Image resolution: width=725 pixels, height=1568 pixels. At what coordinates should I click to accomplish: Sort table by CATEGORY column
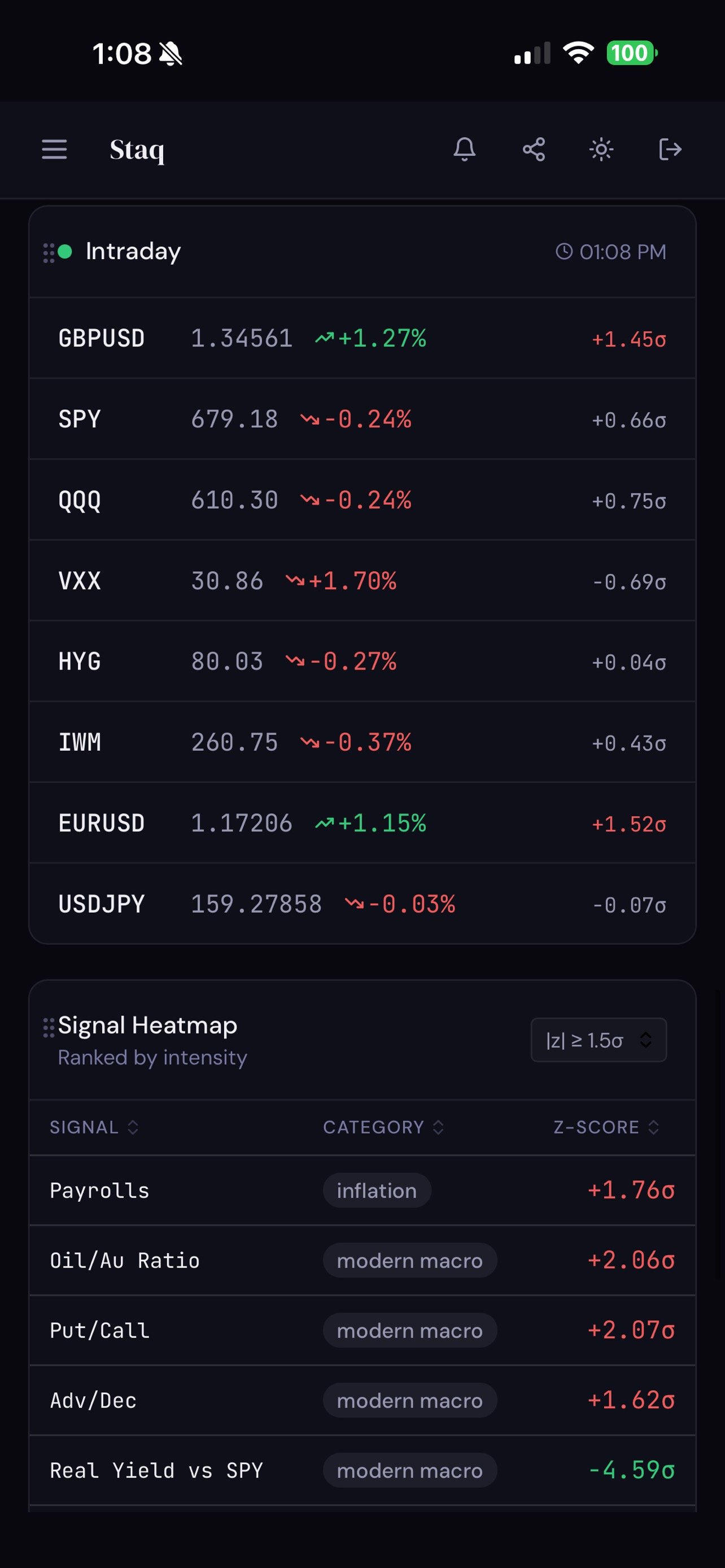point(383,1127)
